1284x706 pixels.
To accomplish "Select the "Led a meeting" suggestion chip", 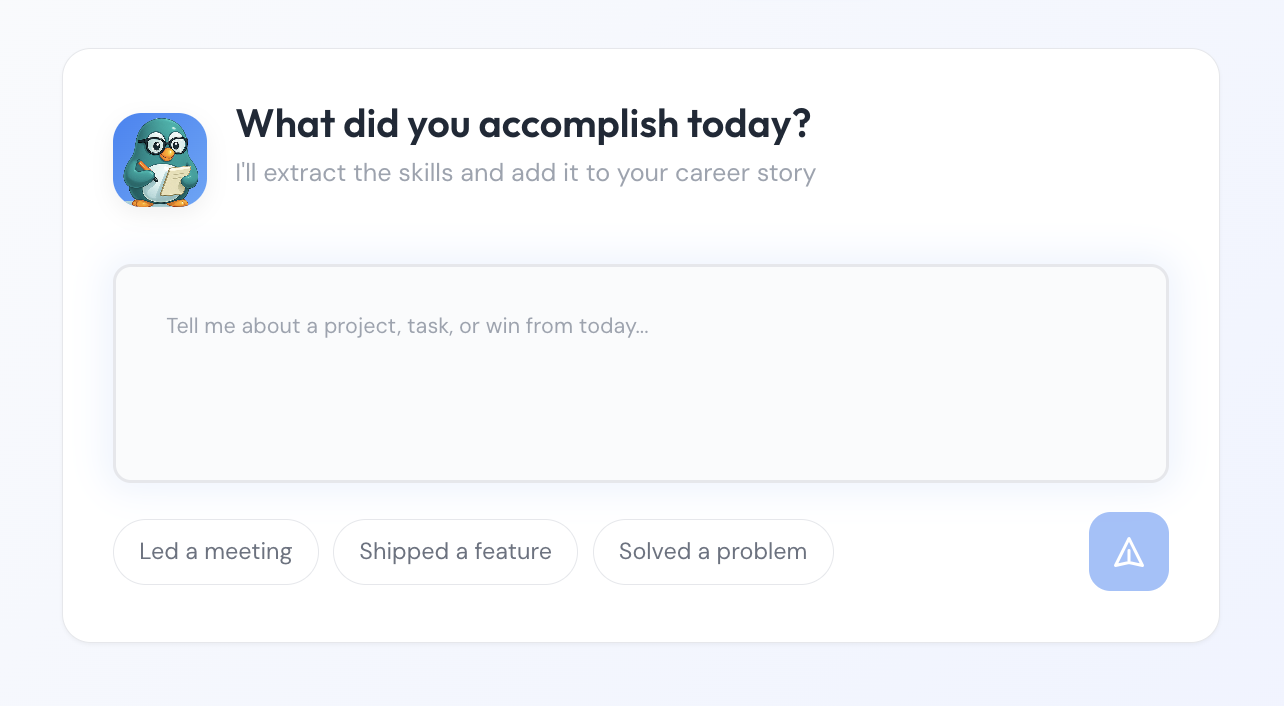I will point(215,552).
